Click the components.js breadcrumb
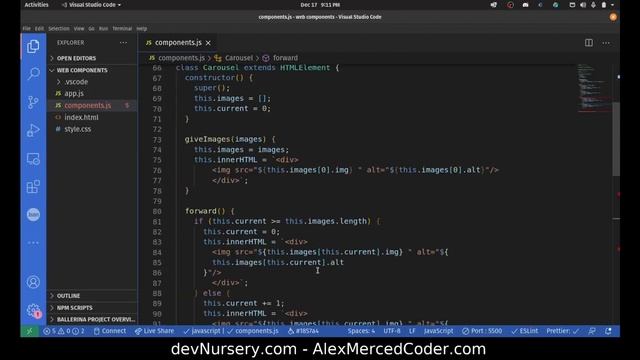Viewport: 640px width, 360px height. click(x=181, y=58)
